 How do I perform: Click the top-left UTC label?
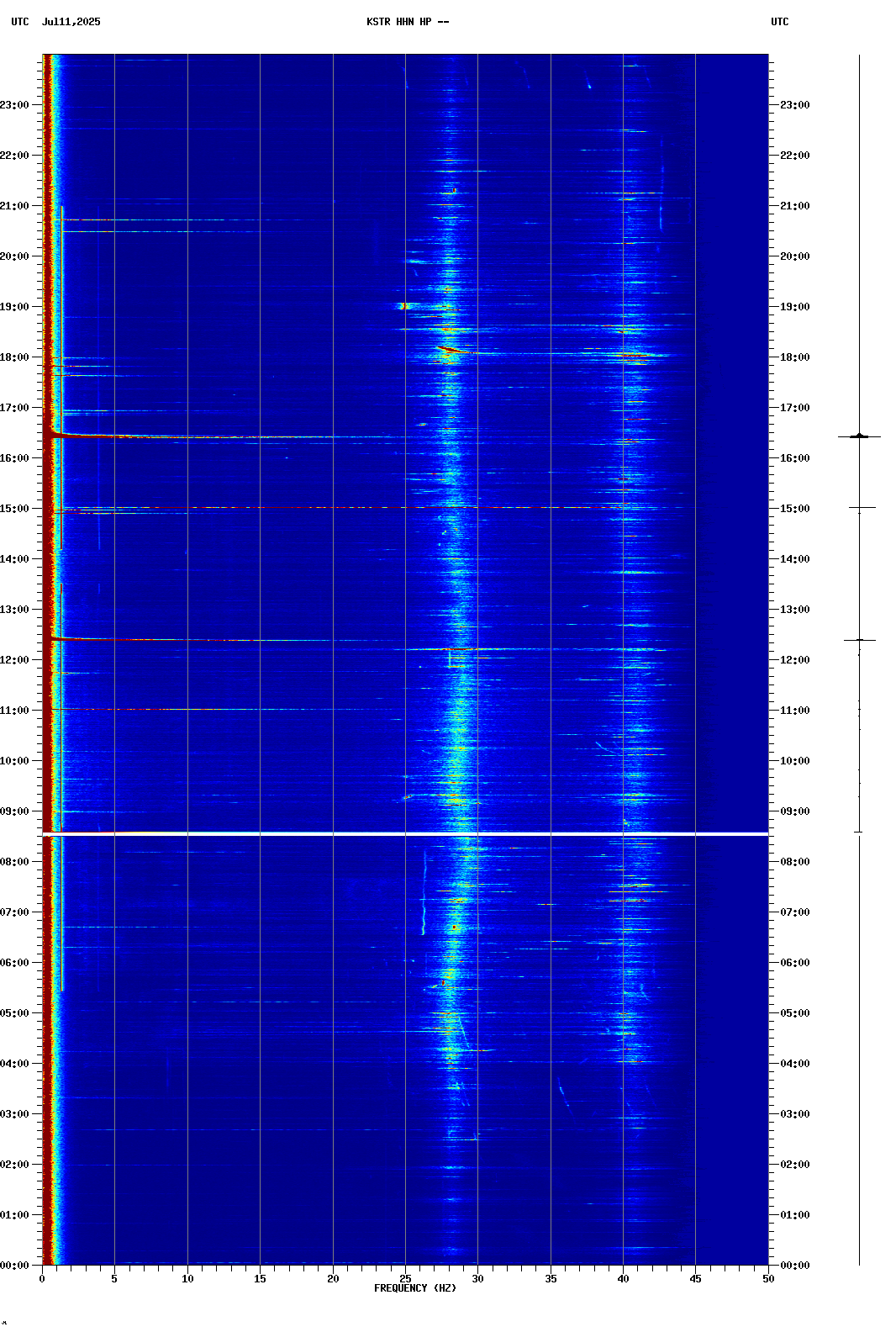[20, 22]
